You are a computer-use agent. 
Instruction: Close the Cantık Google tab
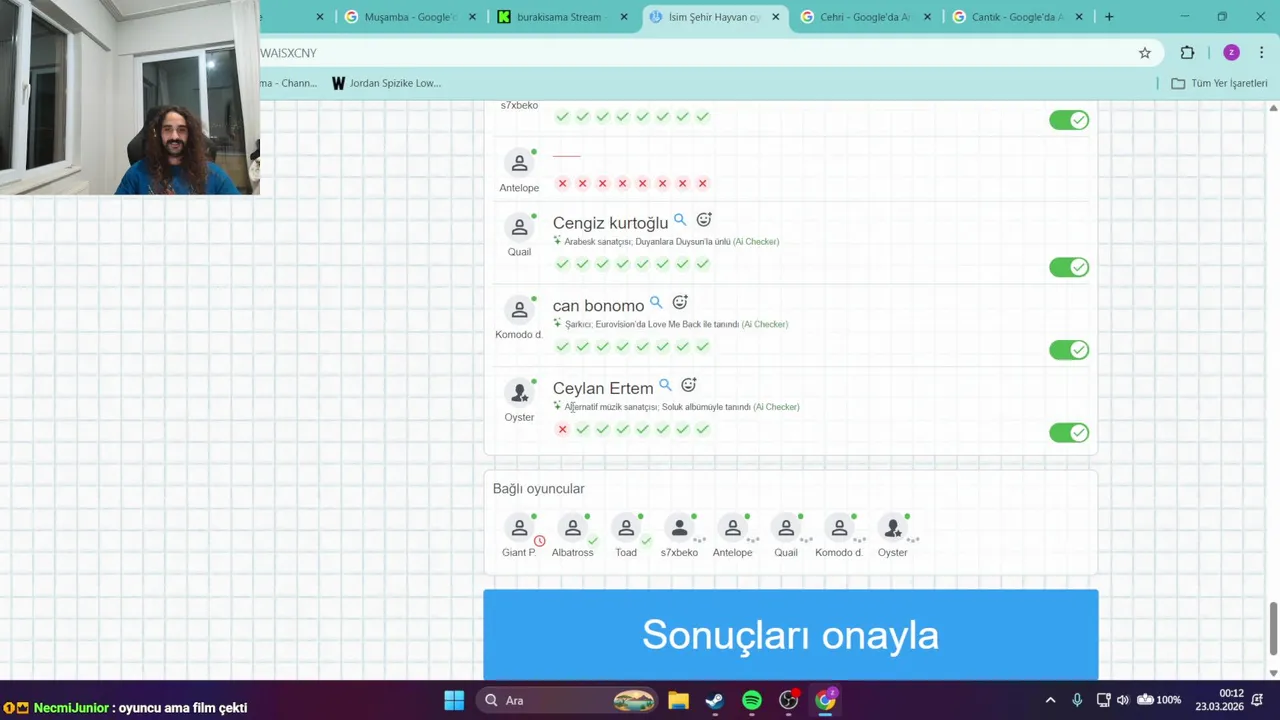1079,17
